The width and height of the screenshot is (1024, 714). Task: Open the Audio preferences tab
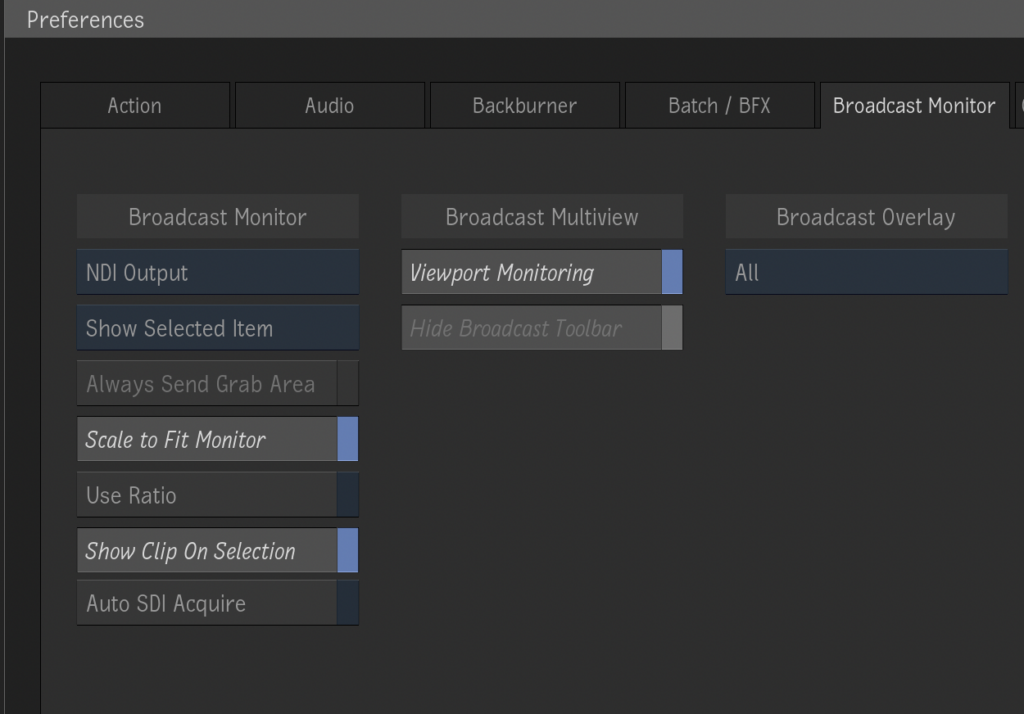(329, 105)
